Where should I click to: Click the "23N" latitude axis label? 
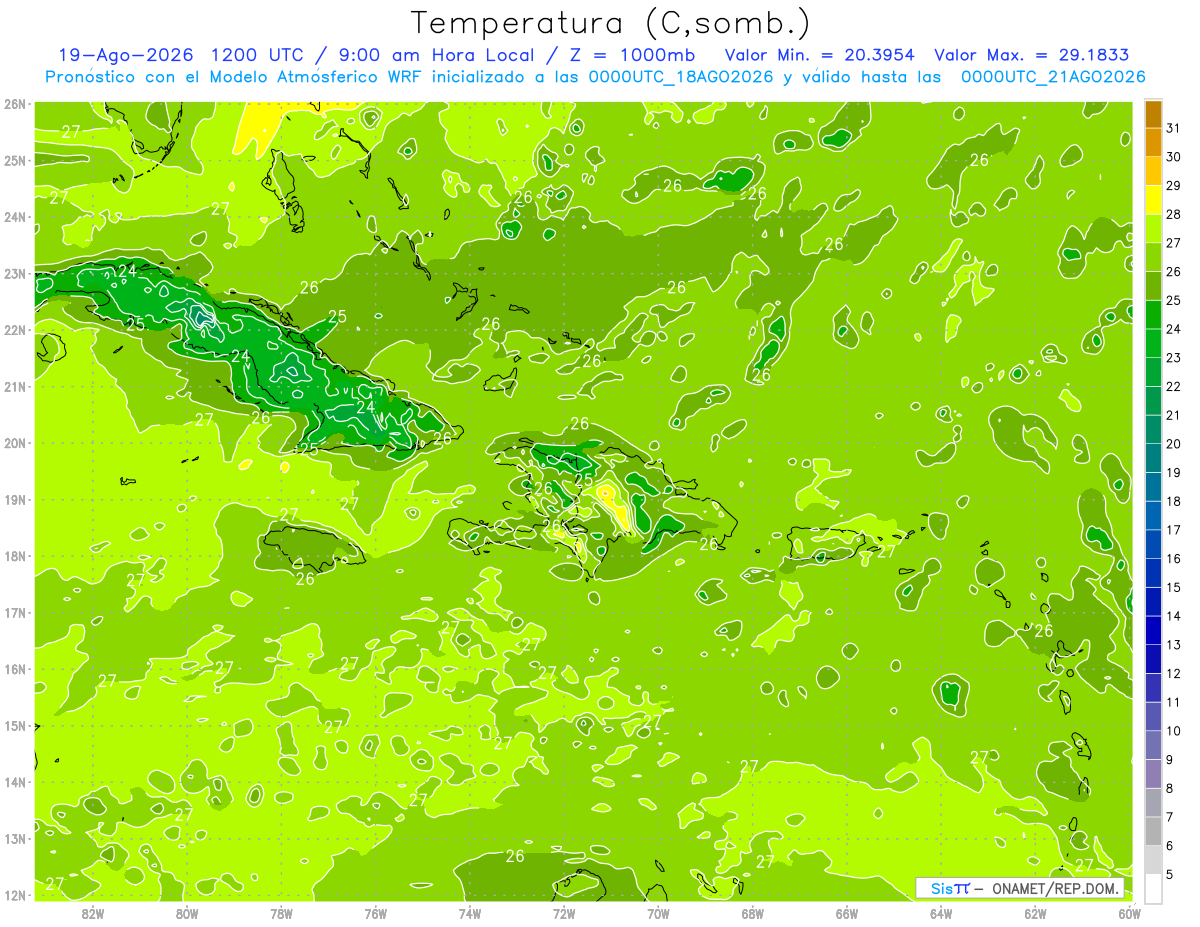point(15,273)
